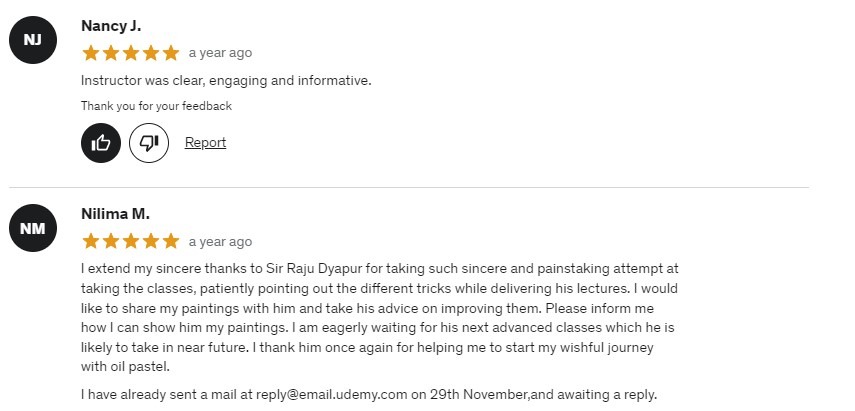
Task: Click the thumbs up helpful button
Action: pos(101,142)
